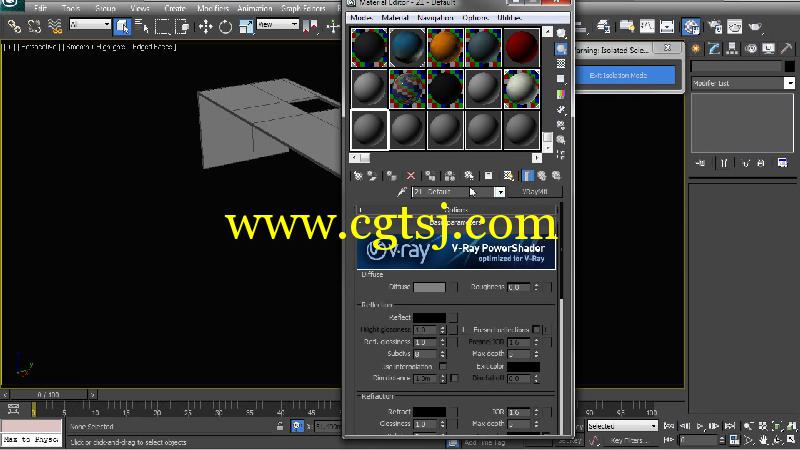800x450 pixels.
Task: Open the Select by Name list icon
Action: [142, 26]
